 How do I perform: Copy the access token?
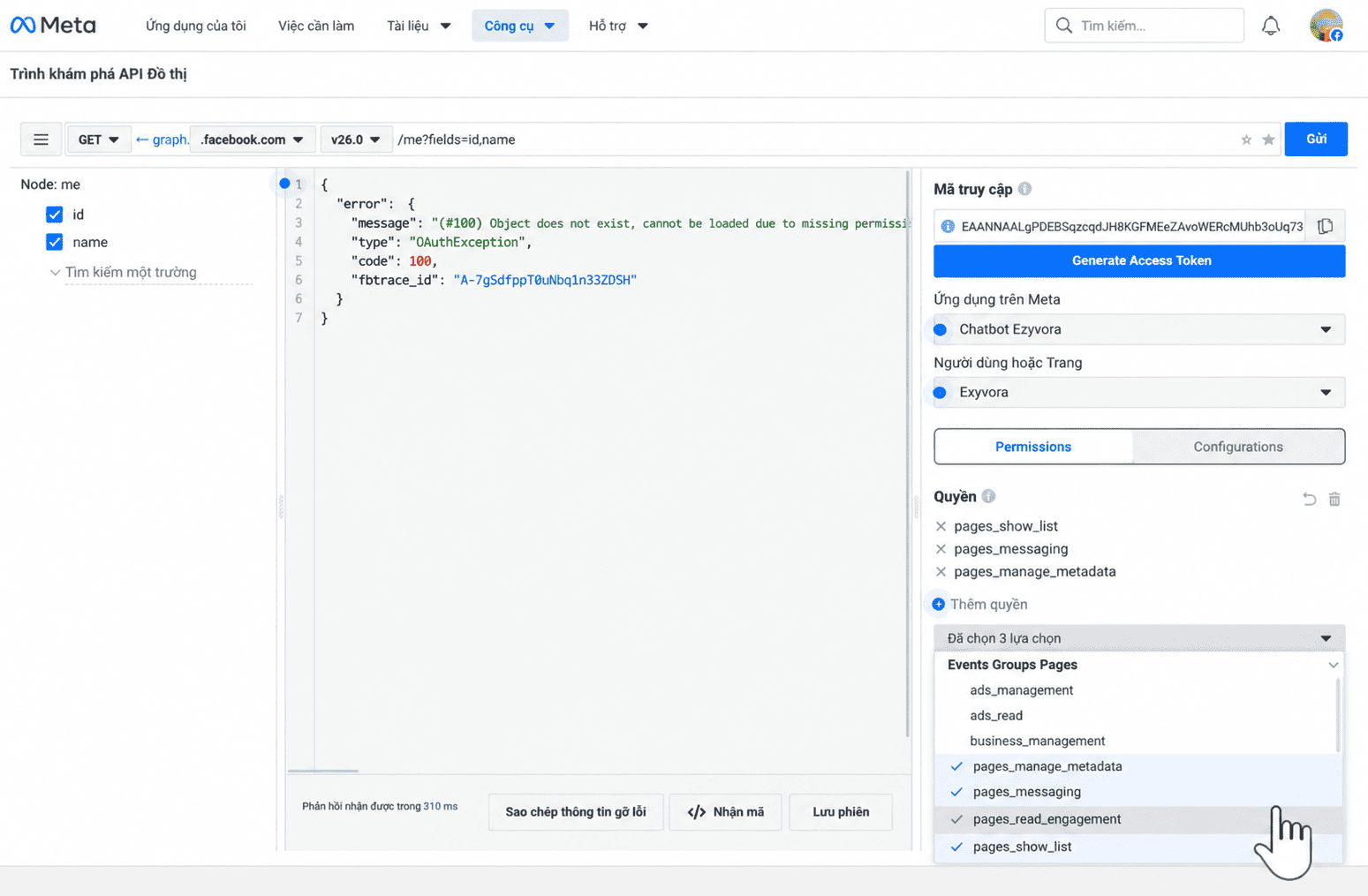coord(1325,226)
